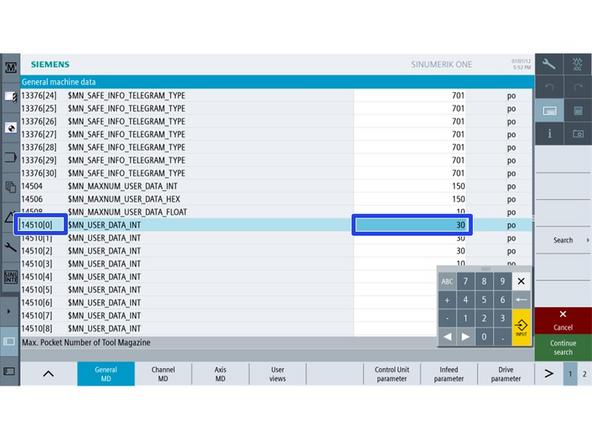This screenshot has height=444, width=592.
Task: Tap digit 2 on numeric keypad
Action: (x=484, y=318)
